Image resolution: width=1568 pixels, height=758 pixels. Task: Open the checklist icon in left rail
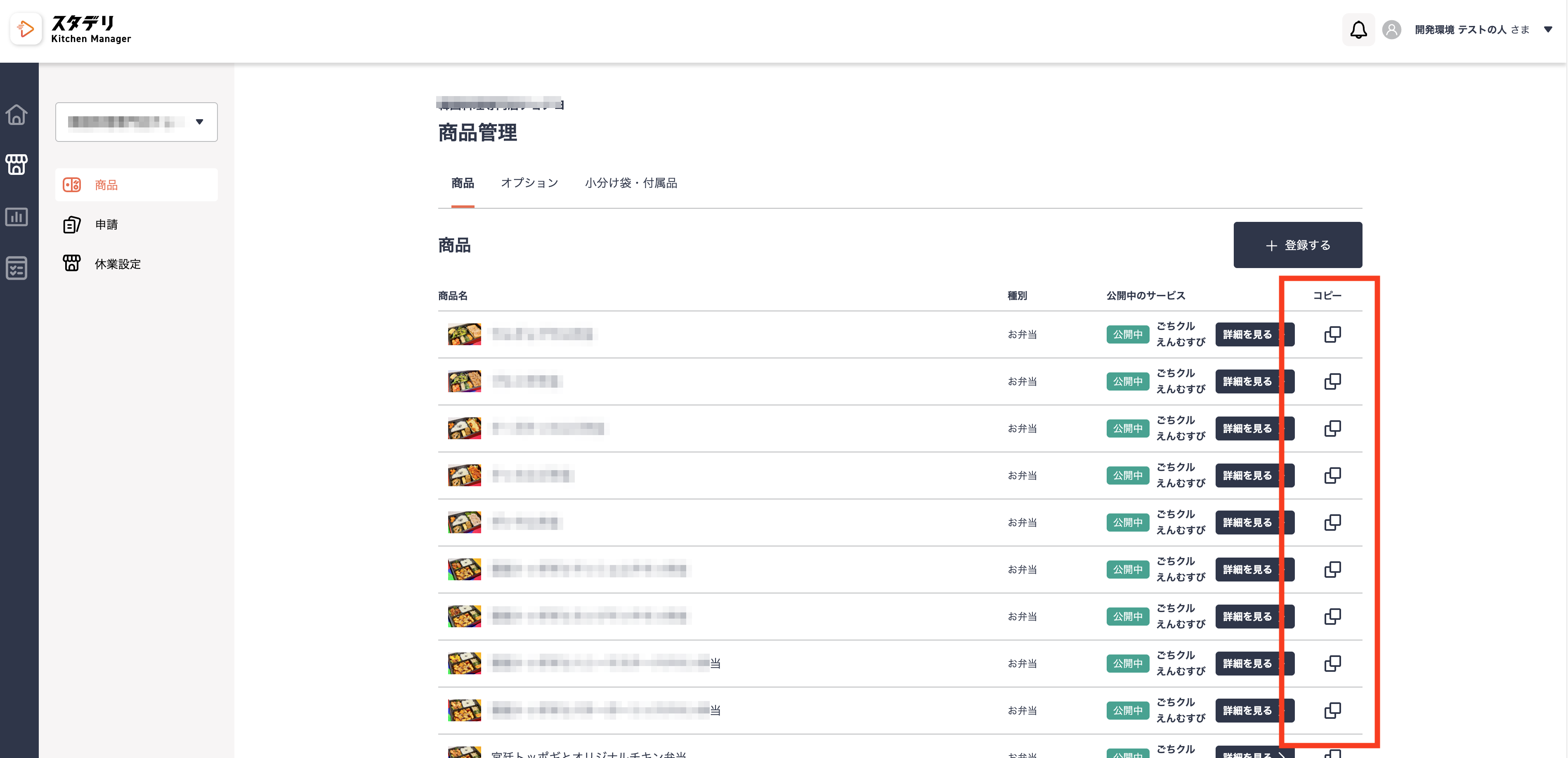pos(17,268)
